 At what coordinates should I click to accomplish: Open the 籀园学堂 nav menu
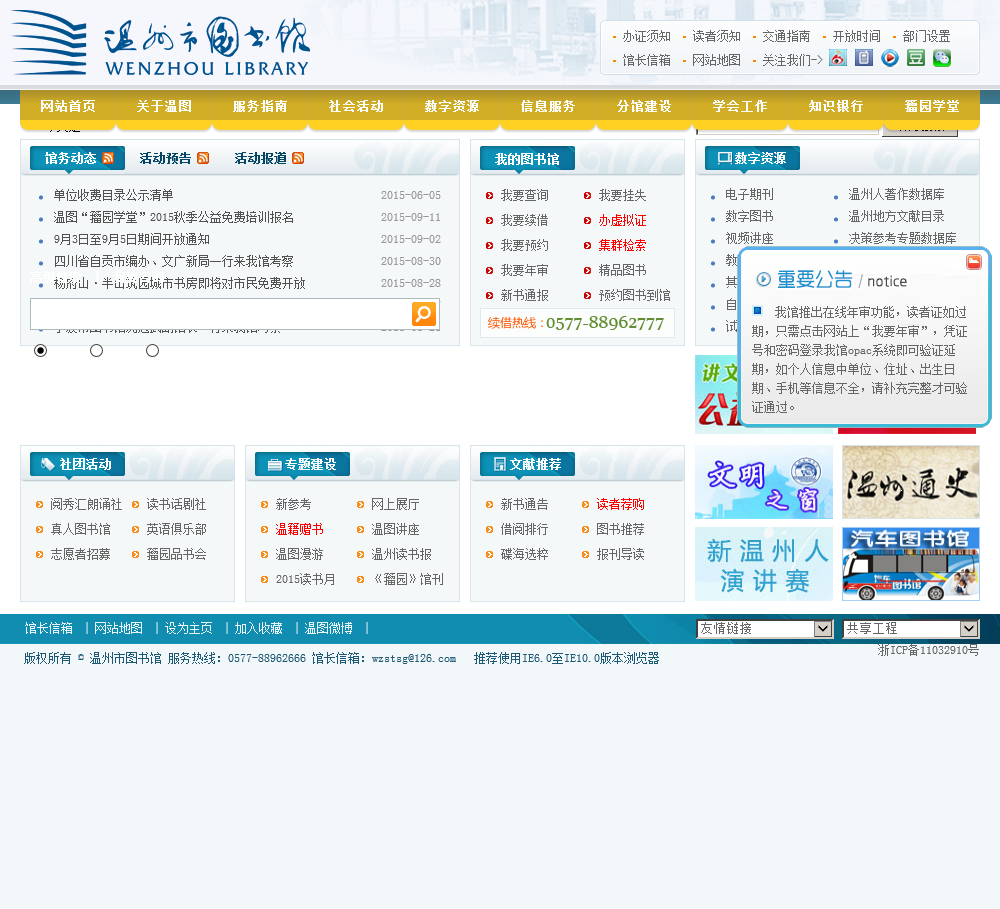[x=932, y=107]
